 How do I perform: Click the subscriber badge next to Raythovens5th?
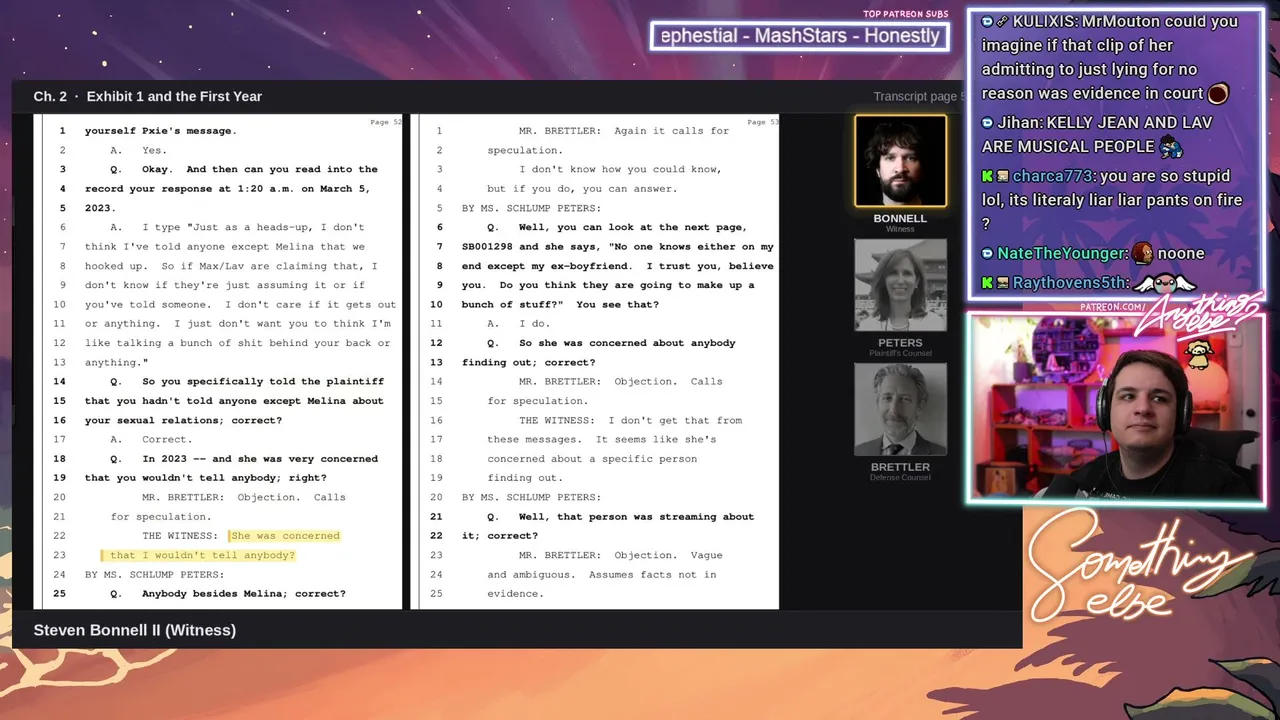point(1002,283)
